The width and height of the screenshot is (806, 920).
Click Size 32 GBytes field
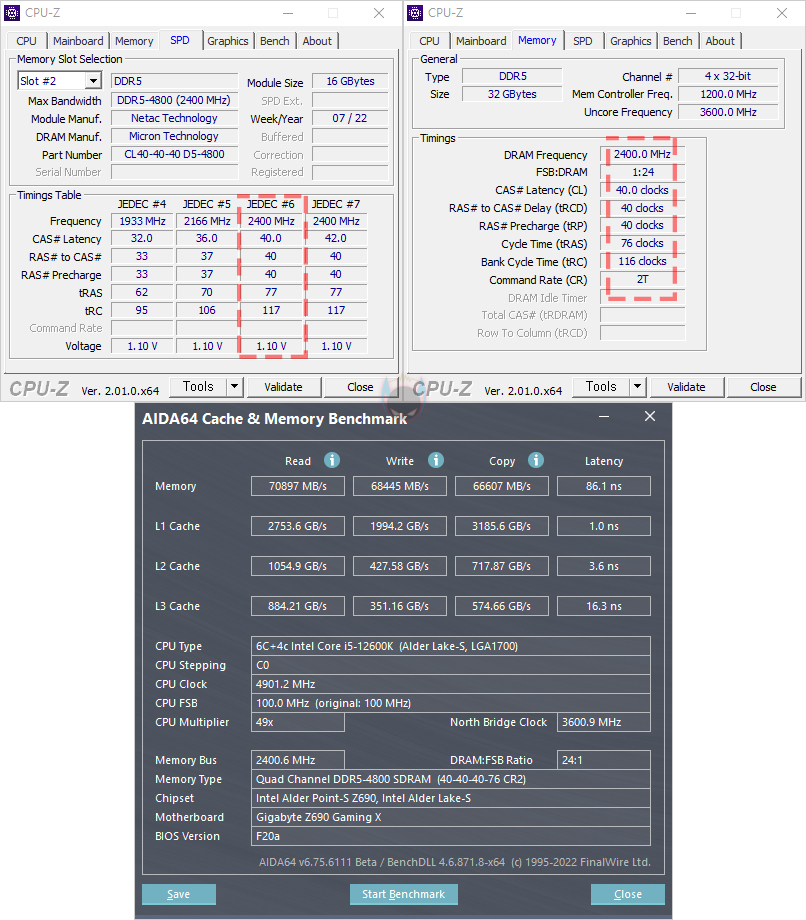click(512, 94)
